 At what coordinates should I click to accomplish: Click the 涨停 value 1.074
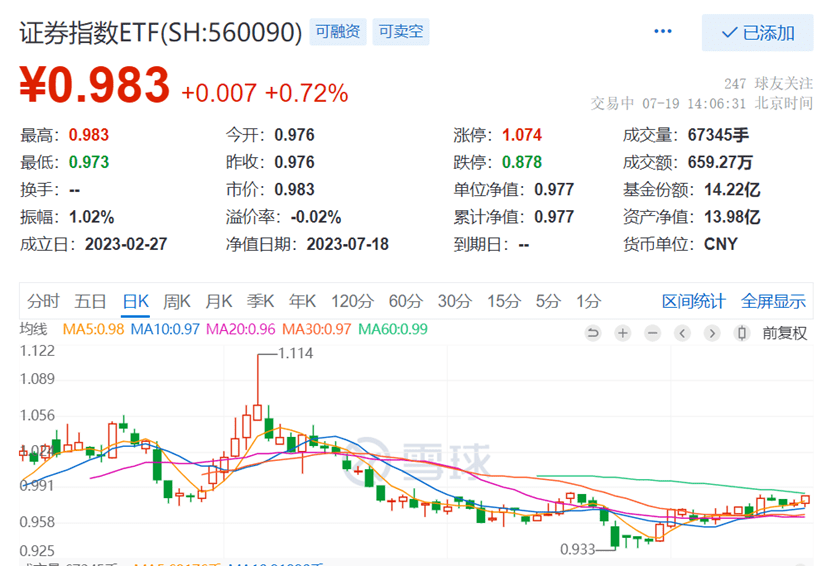click(x=522, y=135)
